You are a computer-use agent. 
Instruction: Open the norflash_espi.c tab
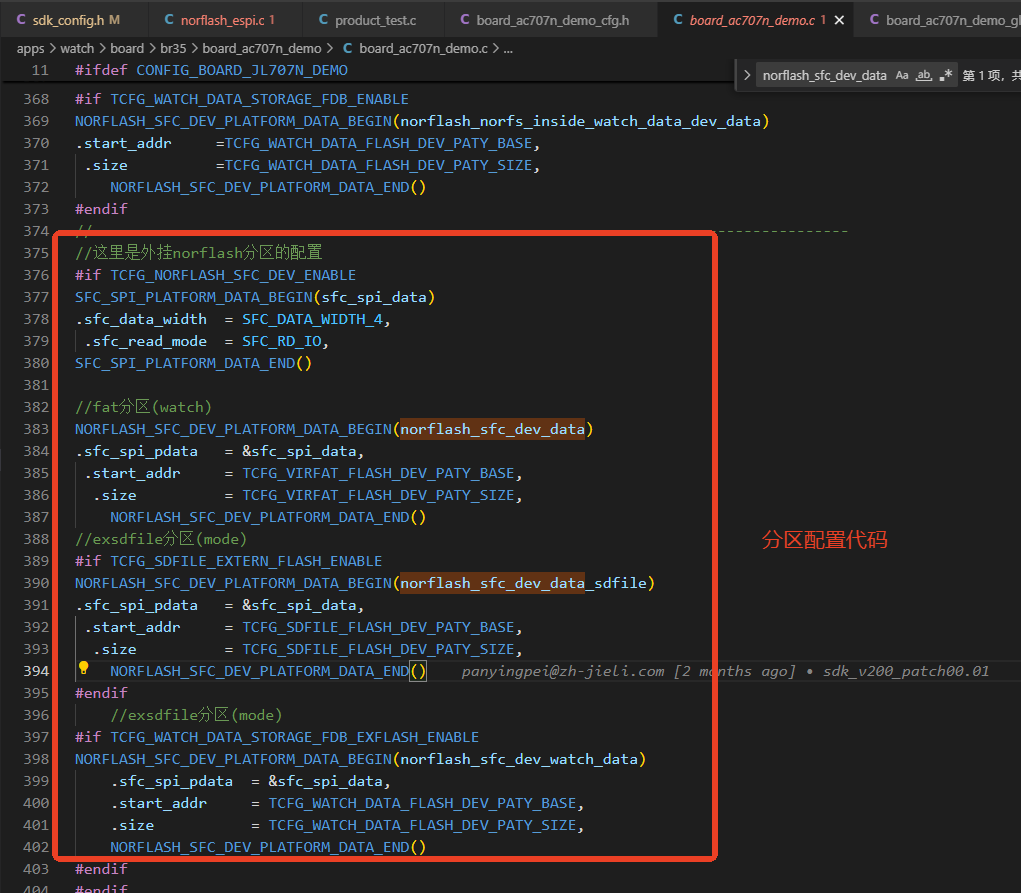[x=223, y=20]
